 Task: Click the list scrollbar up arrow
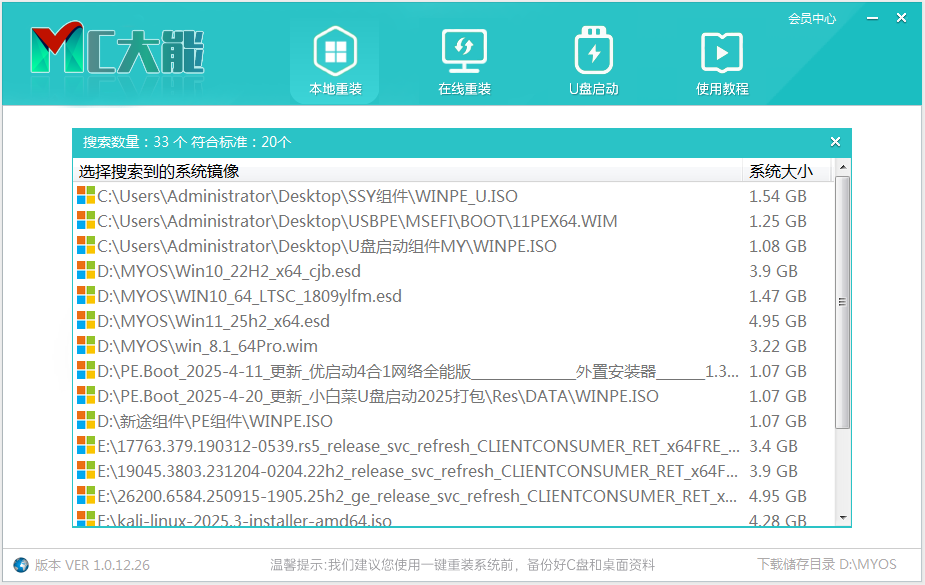(x=843, y=168)
